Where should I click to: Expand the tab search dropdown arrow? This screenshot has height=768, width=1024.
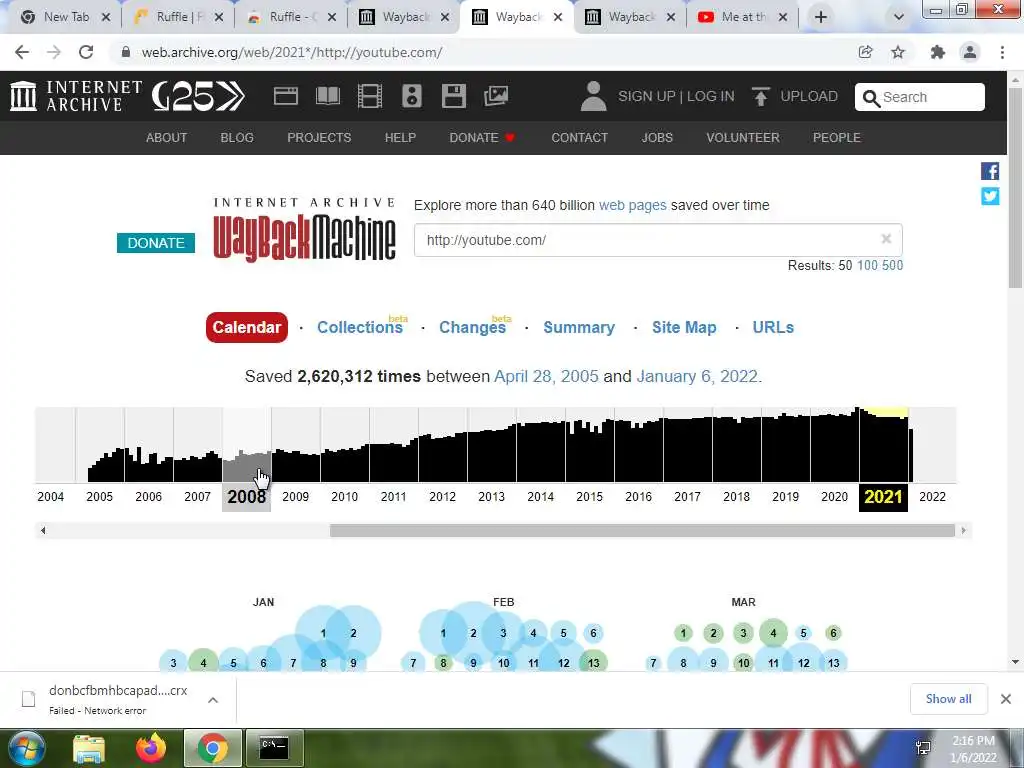pos(899,17)
